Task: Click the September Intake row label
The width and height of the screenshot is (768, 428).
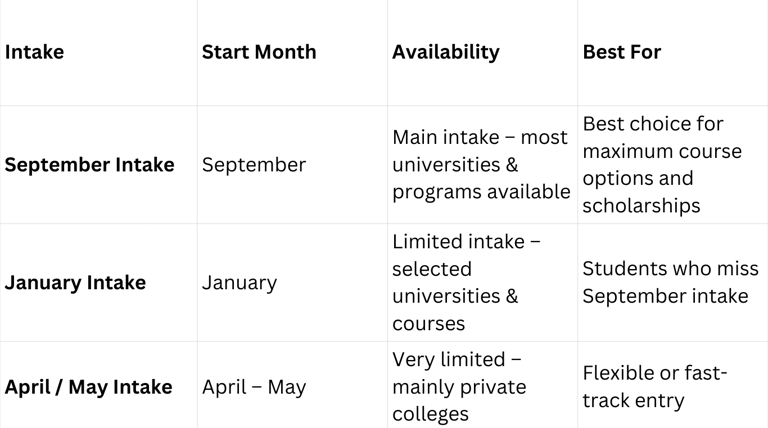Action: pyautogui.click(x=89, y=165)
